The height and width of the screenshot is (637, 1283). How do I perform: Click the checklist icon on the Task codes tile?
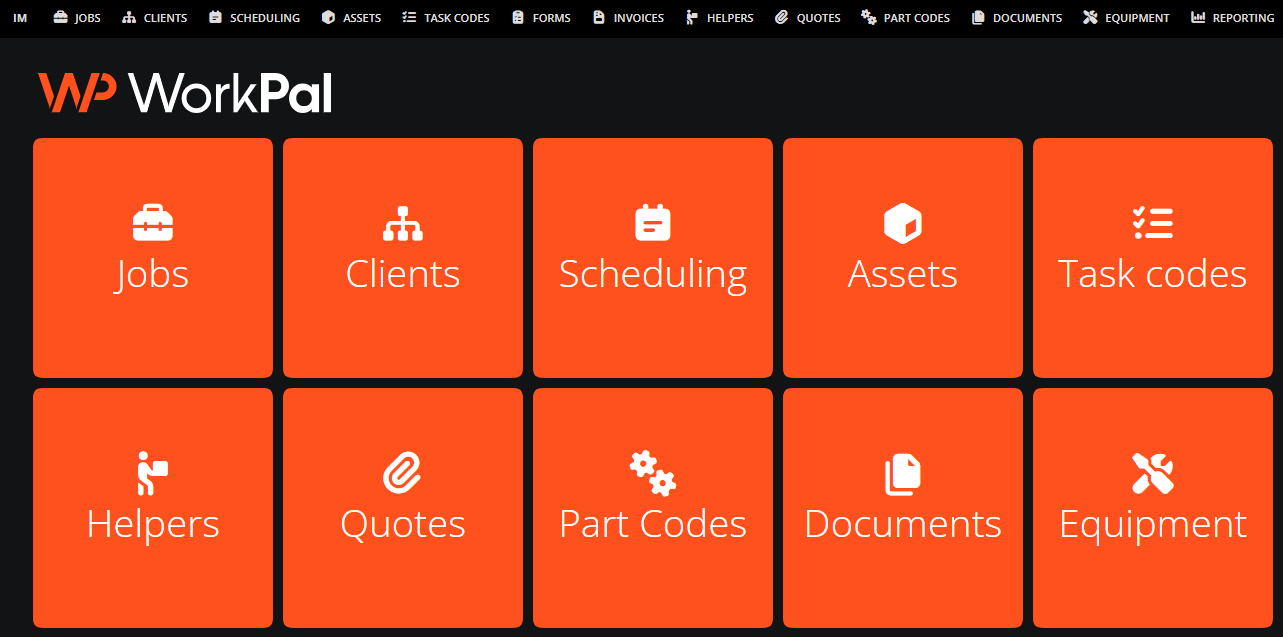click(x=1153, y=223)
